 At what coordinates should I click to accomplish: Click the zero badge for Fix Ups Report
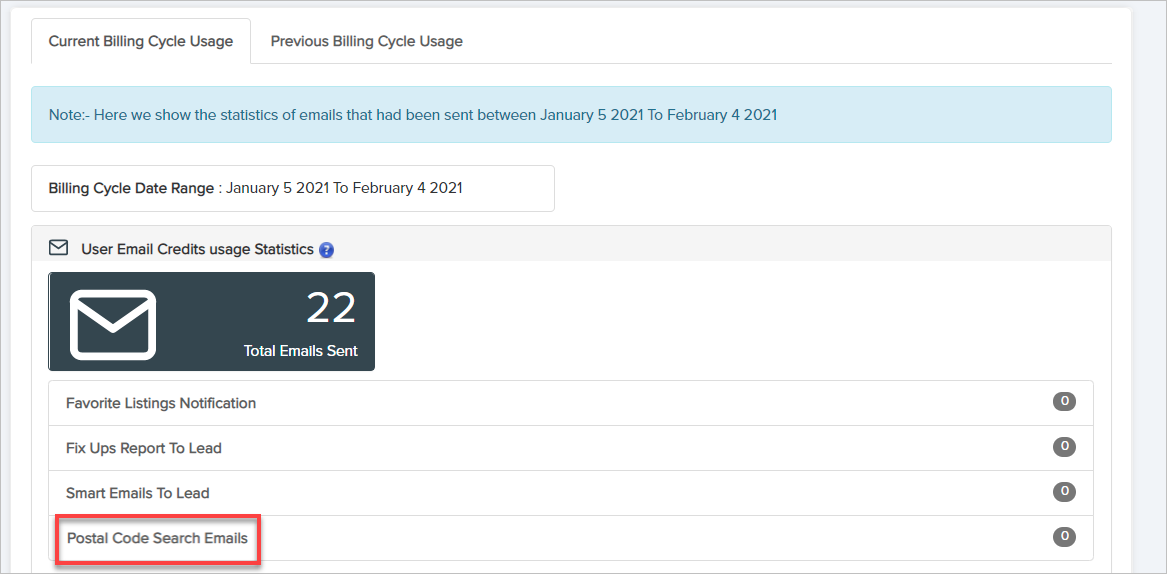pos(1064,447)
